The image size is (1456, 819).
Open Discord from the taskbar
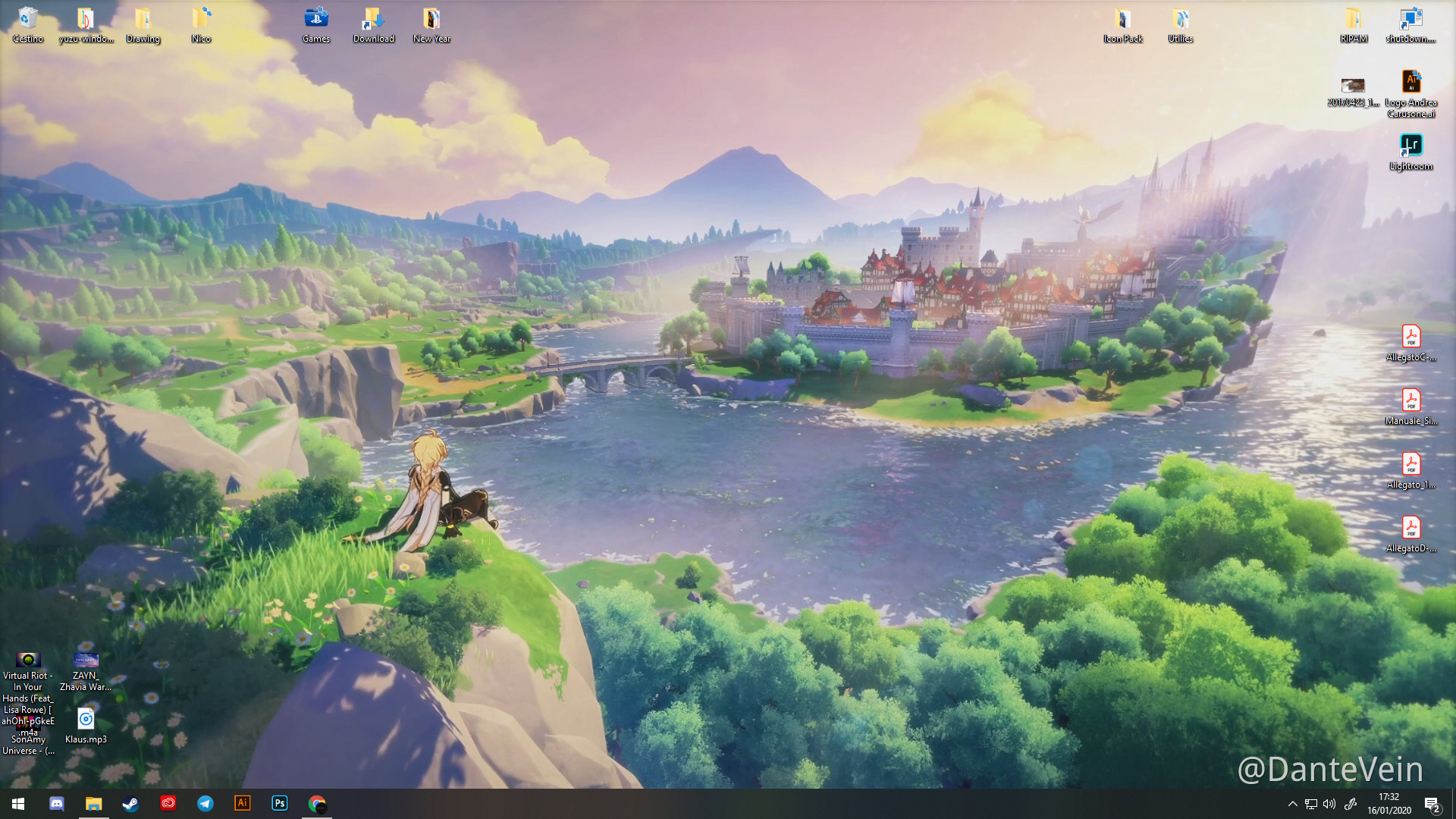click(x=57, y=804)
